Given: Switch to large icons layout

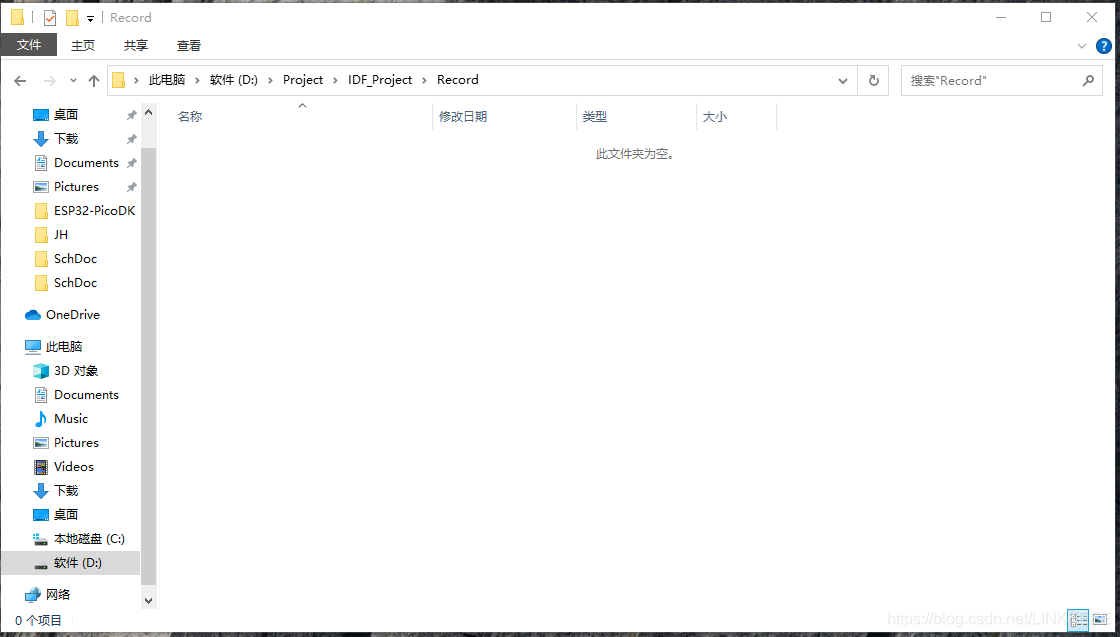Looking at the screenshot, I should pyautogui.click(x=1098, y=620).
